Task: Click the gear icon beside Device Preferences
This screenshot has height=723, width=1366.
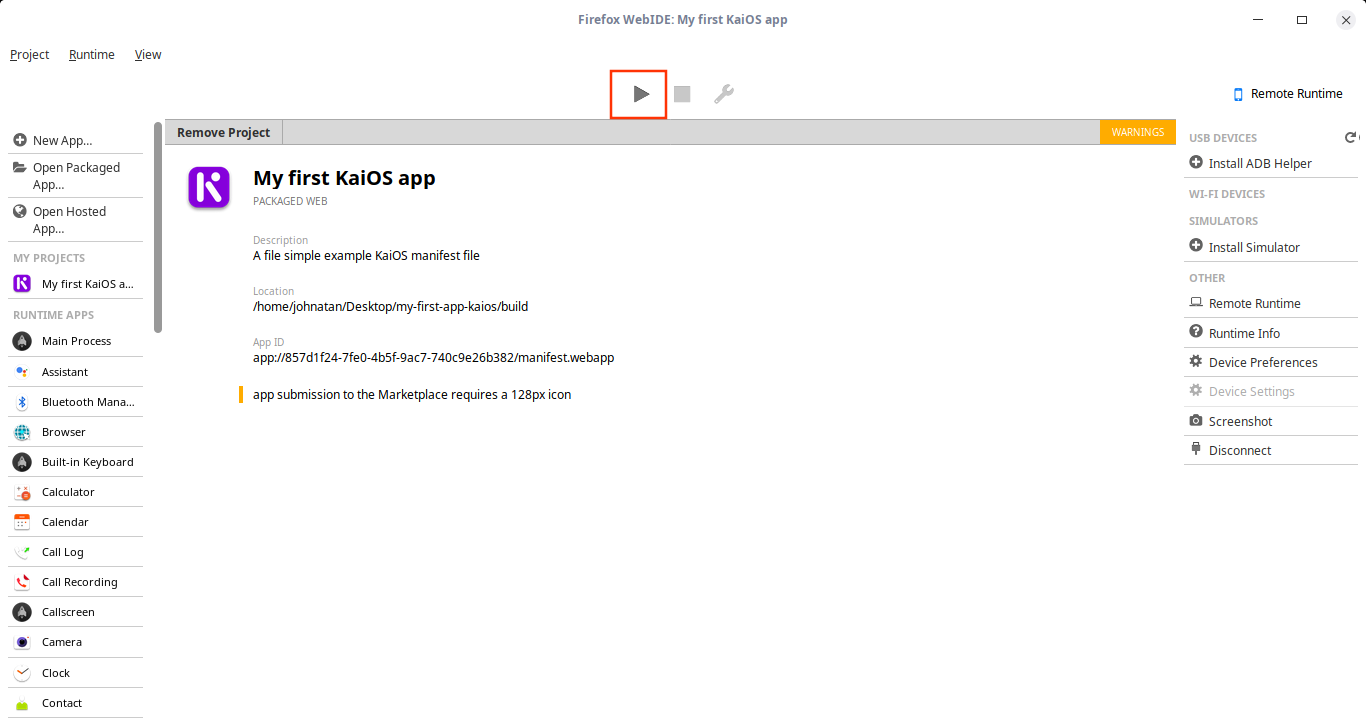Action: point(1195,362)
